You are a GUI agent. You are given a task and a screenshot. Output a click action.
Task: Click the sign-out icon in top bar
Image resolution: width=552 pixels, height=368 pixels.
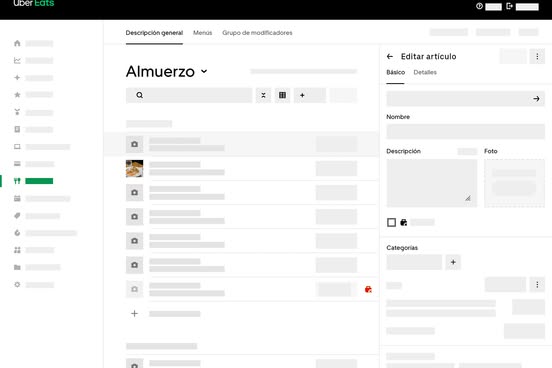(509, 6)
